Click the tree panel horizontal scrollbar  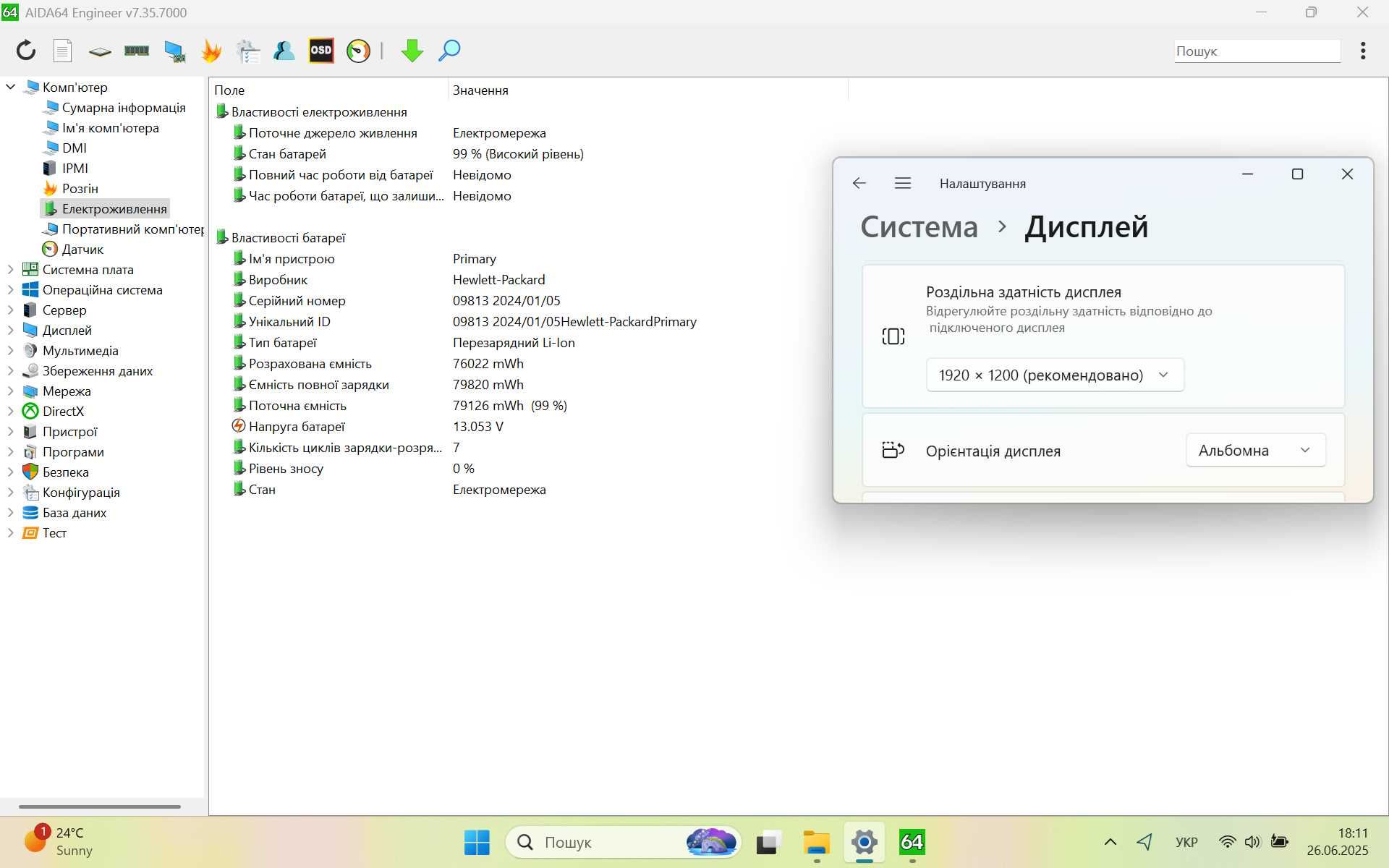(100, 807)
